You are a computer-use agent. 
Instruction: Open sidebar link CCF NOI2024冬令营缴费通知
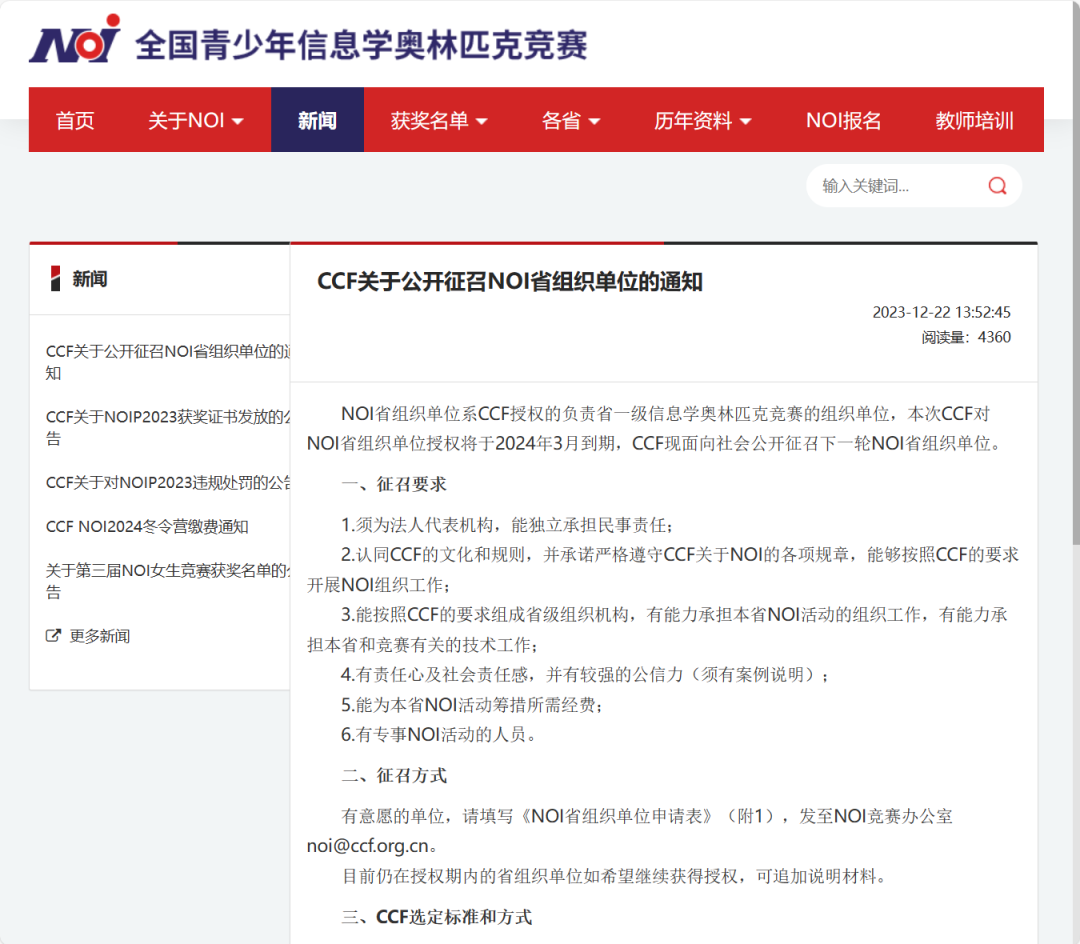[x=147, y=527]
